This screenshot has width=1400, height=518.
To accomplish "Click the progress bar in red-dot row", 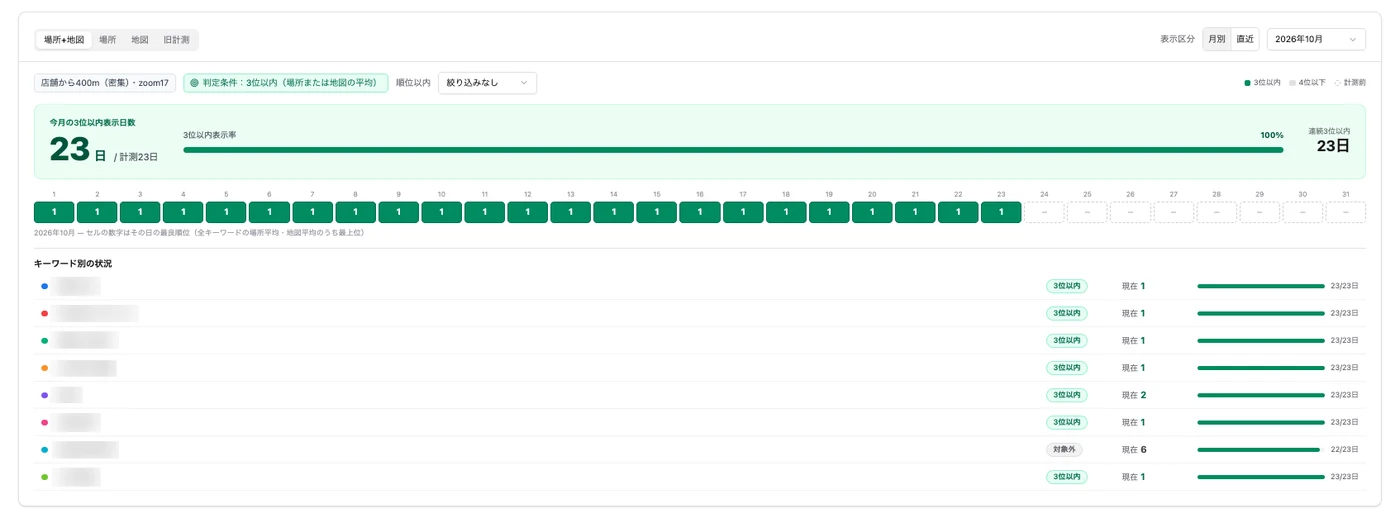I will pos(1261,313).
